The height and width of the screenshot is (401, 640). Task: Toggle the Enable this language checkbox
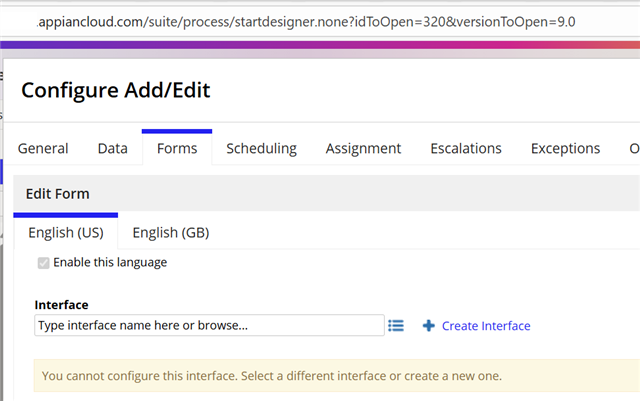click(43, 263)
